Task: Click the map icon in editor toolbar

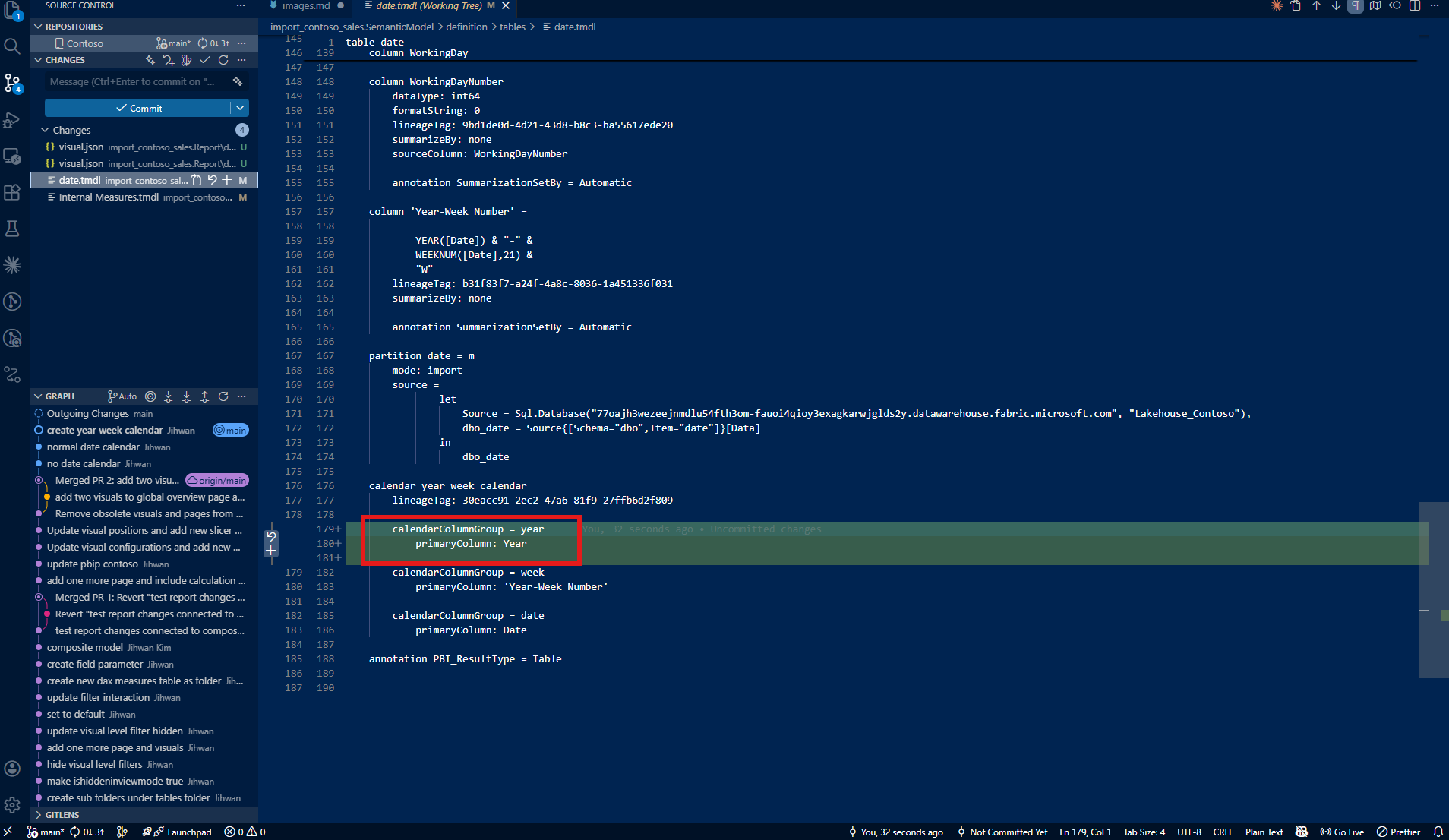Action: coord(1375,6)
